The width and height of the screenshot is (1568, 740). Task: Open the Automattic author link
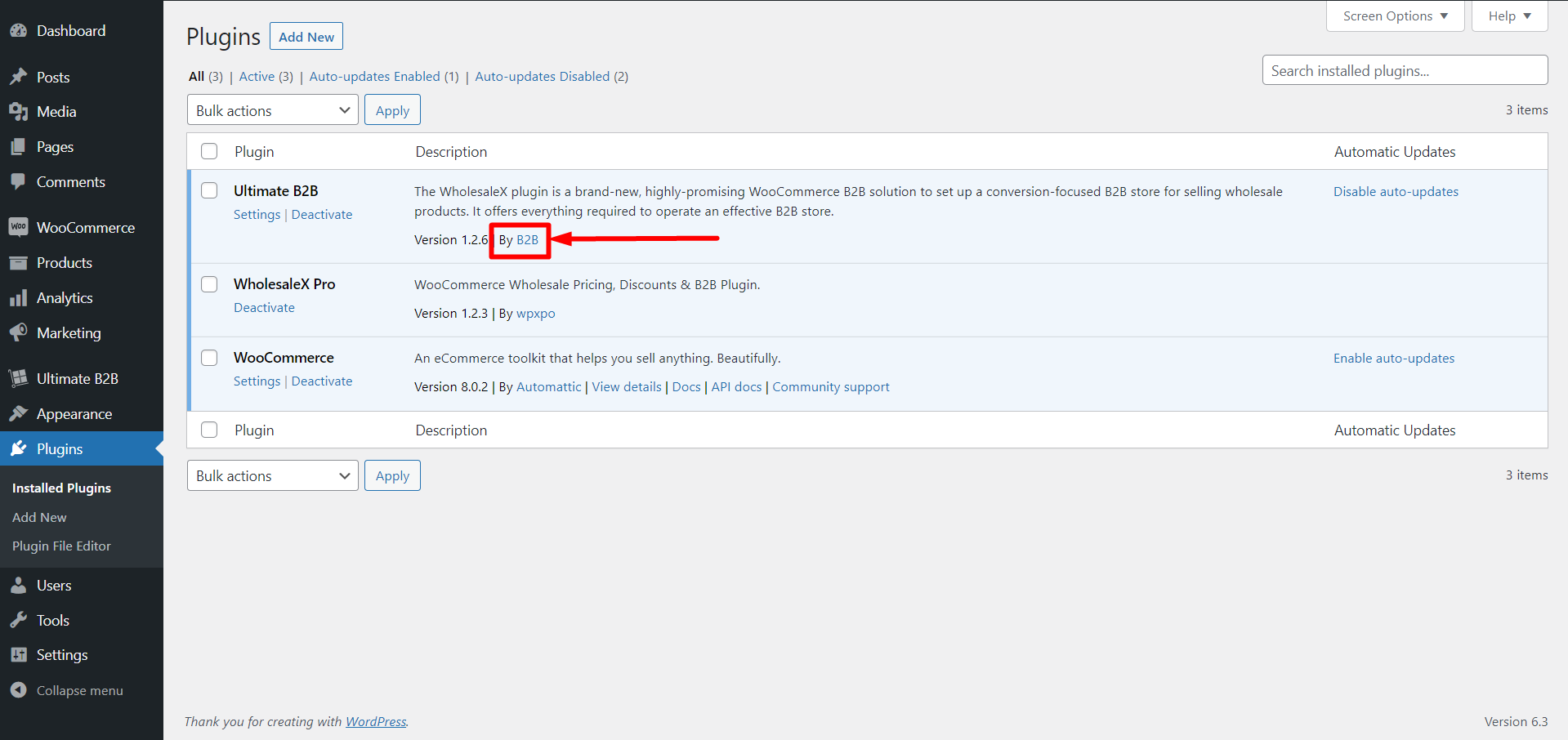[549, 386]
